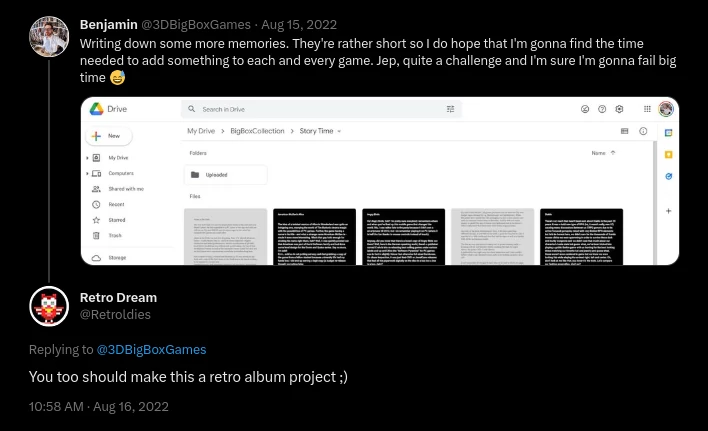Screen dimensions: 708x431
Task: Show details via the info icon
Action: click(643, 131)
